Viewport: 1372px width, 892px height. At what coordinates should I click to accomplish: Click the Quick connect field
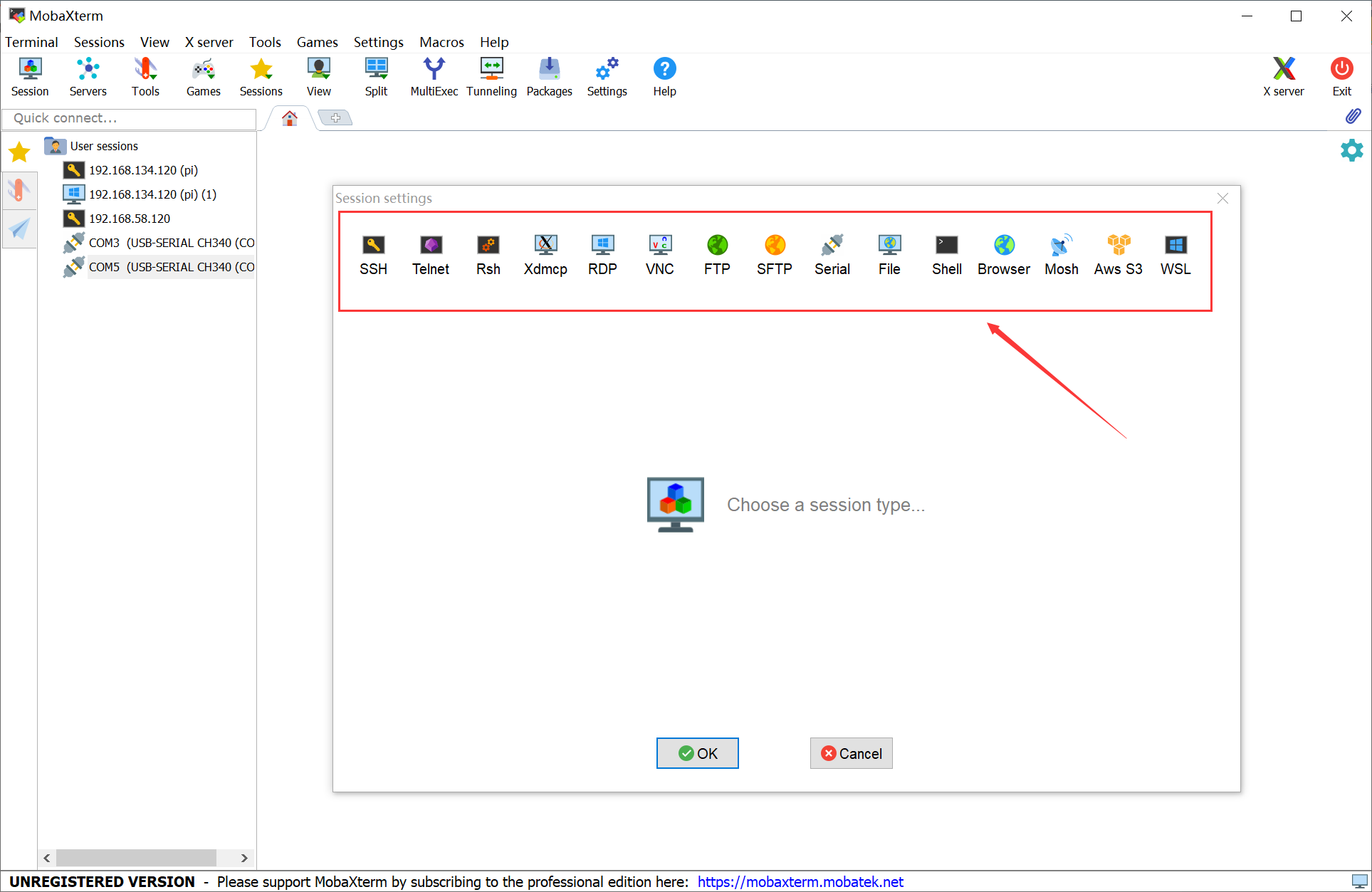[129, 118]
